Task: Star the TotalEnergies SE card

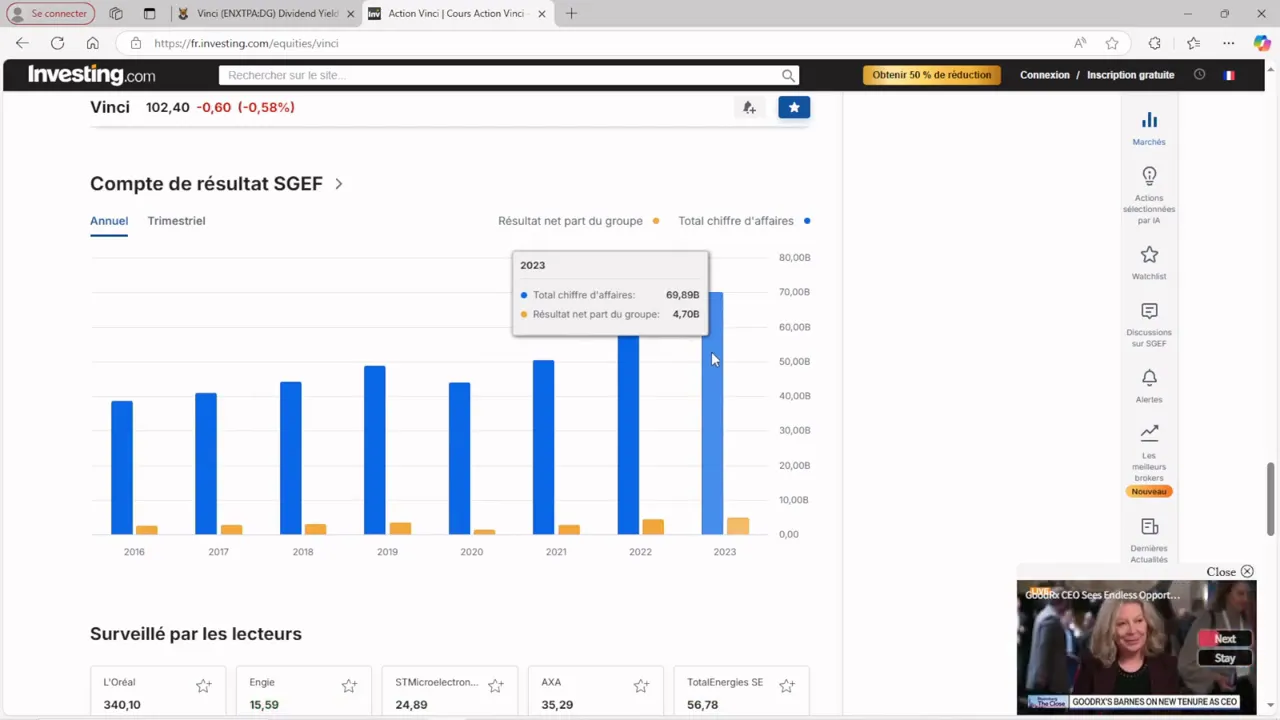Action: [x=787, y=686]
